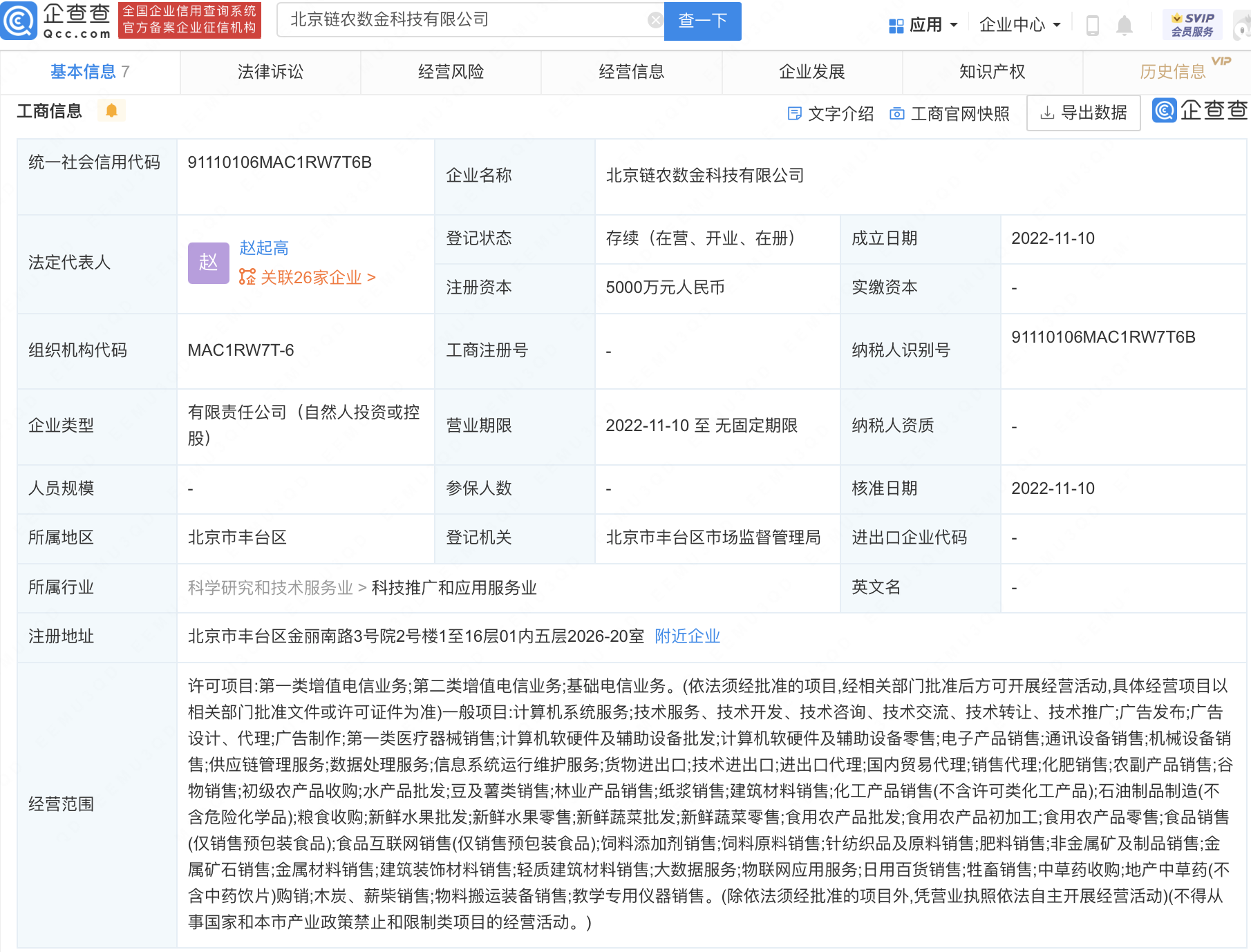
Task: Select the 纳税人识别号 value
Action: point(1104,337)
